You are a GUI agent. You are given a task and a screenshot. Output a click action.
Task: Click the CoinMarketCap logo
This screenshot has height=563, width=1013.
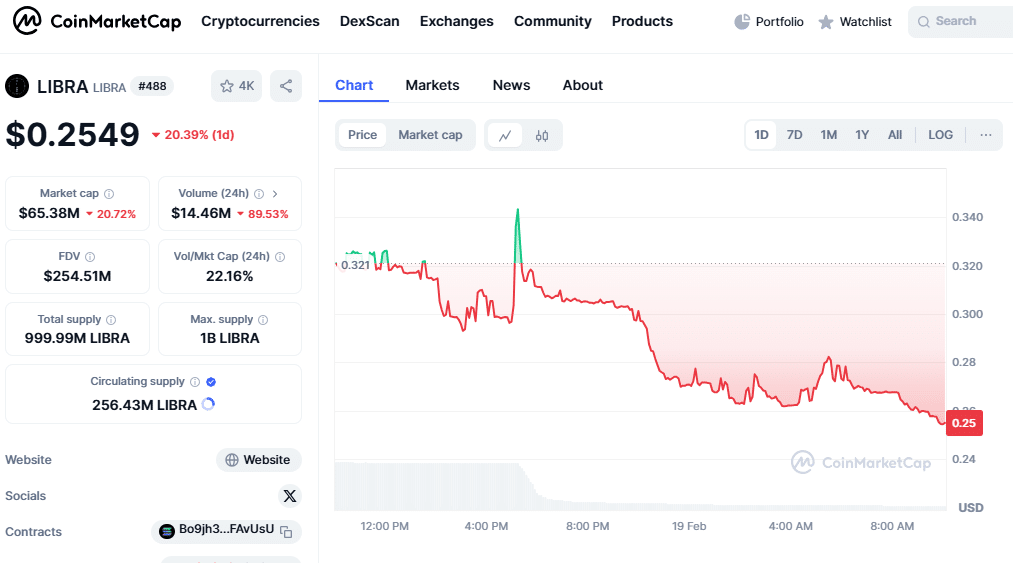pyautogui.click(x=97, y=21)
